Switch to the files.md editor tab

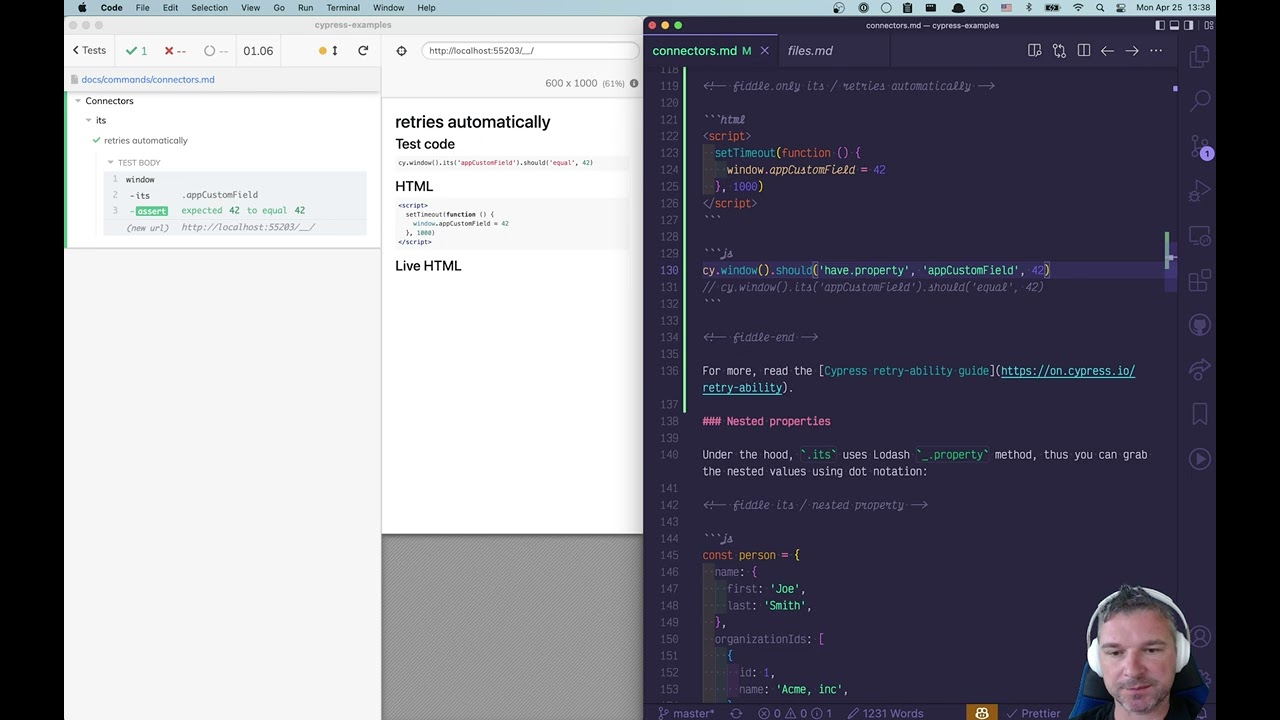[x=809, y=50]
